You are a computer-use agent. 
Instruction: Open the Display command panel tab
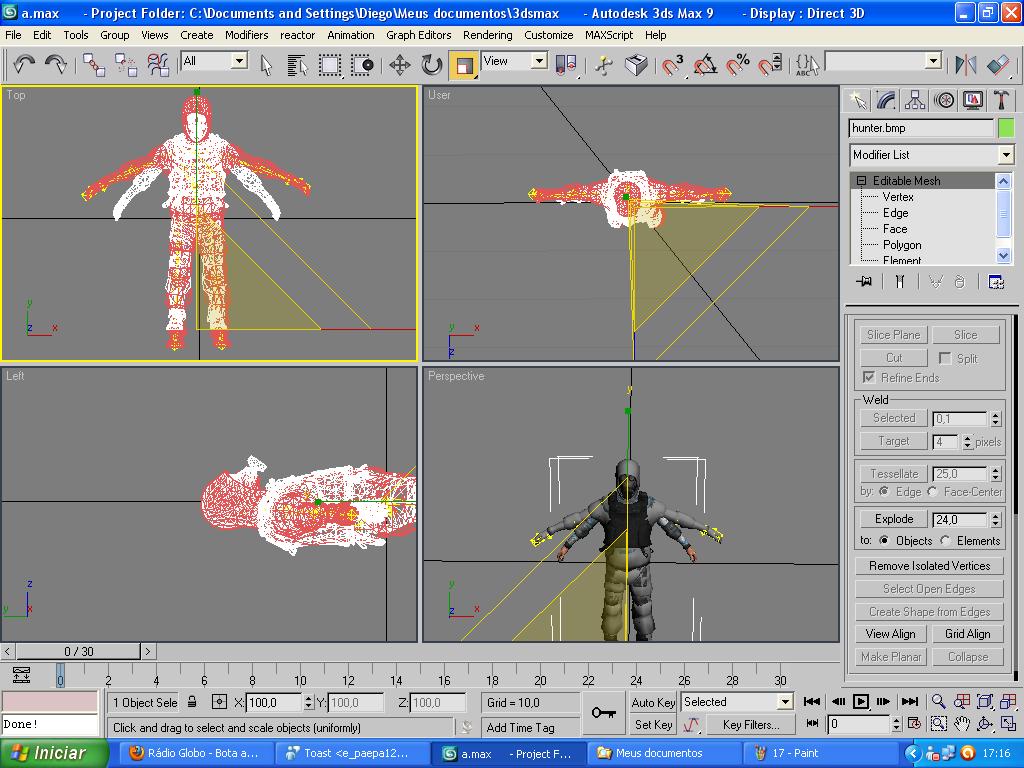(972, 100)
